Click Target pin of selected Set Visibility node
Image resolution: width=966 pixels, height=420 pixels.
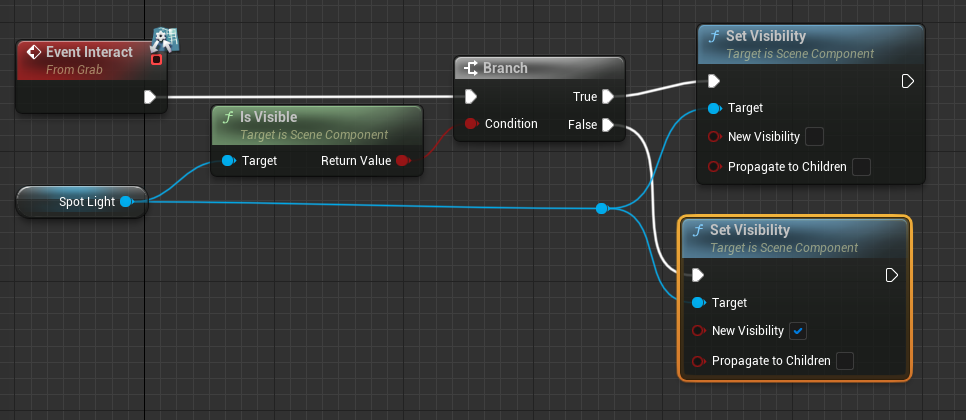tap(699, 303)
